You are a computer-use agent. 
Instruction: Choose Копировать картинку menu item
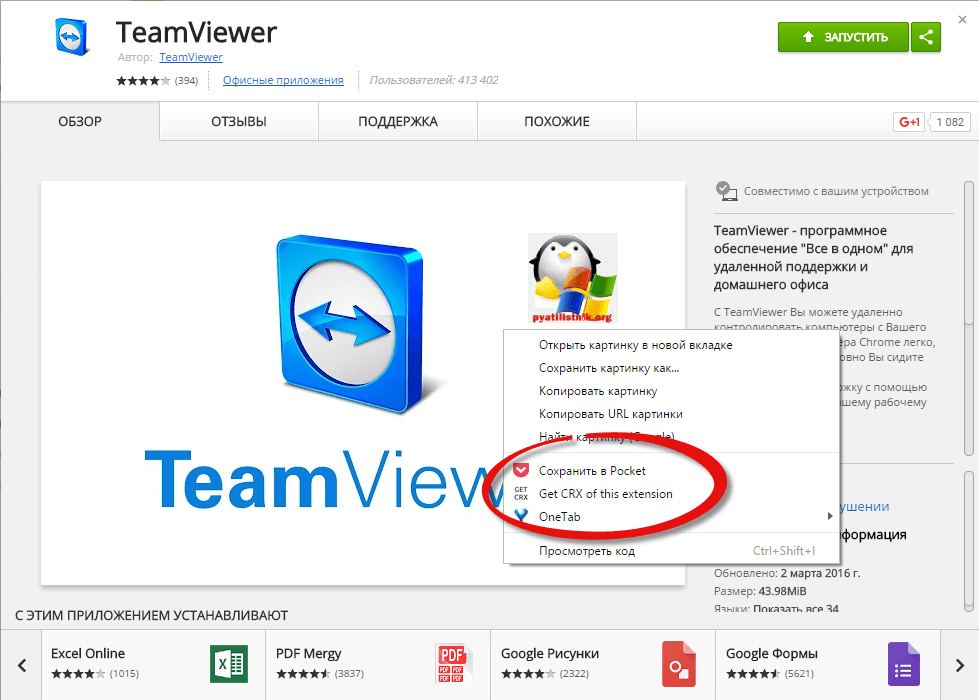click(x=672, y=391)
